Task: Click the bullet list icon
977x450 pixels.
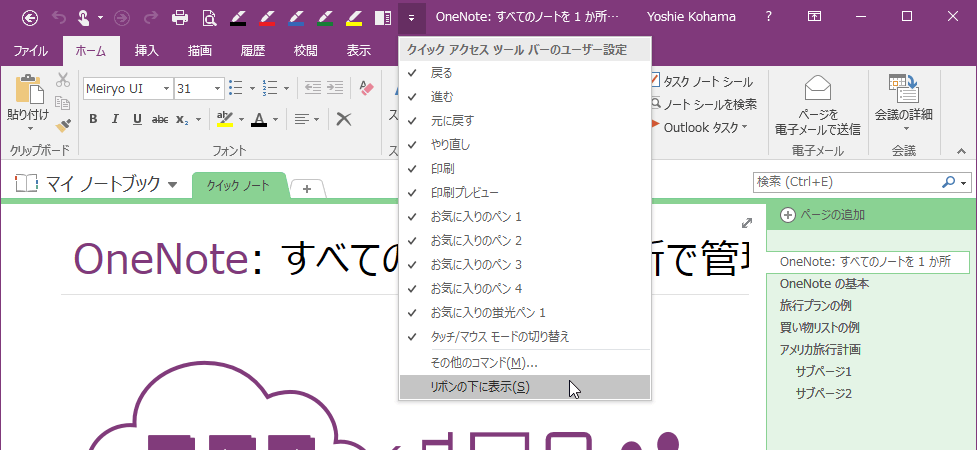Action: point(236,89)
